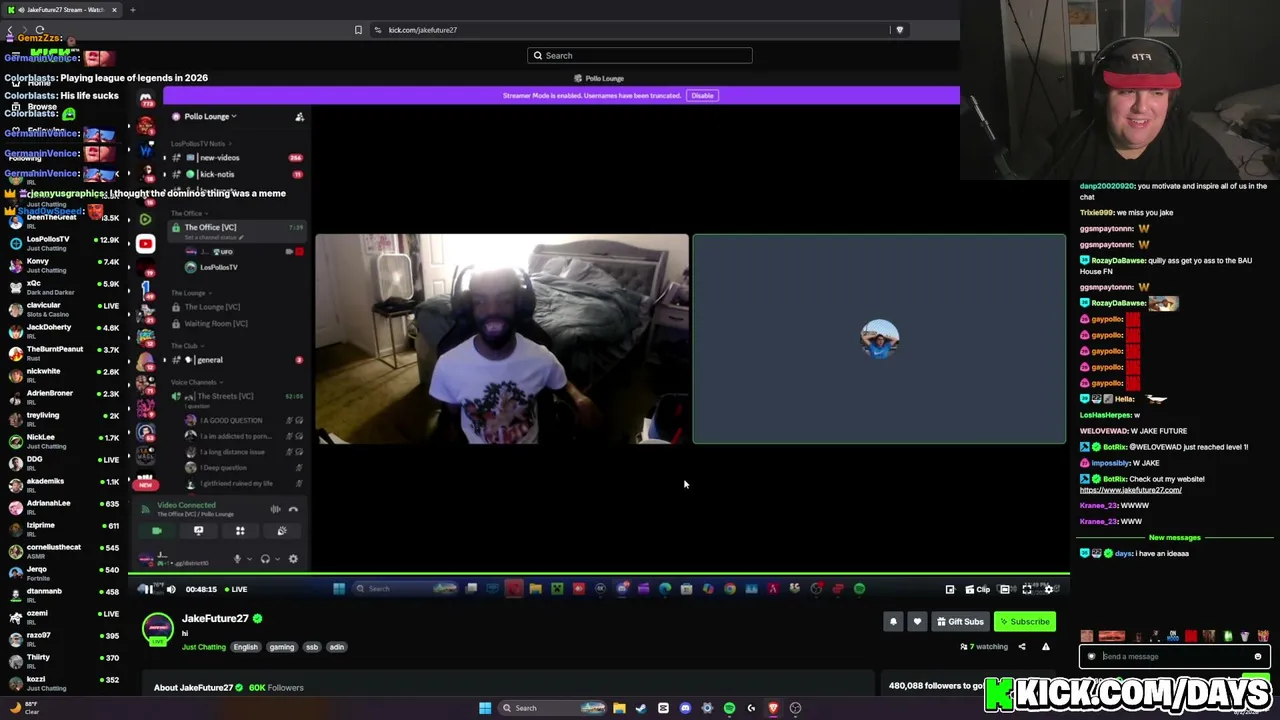
Task: Bookmark the page in browser
Action: (x=358, y=30)
